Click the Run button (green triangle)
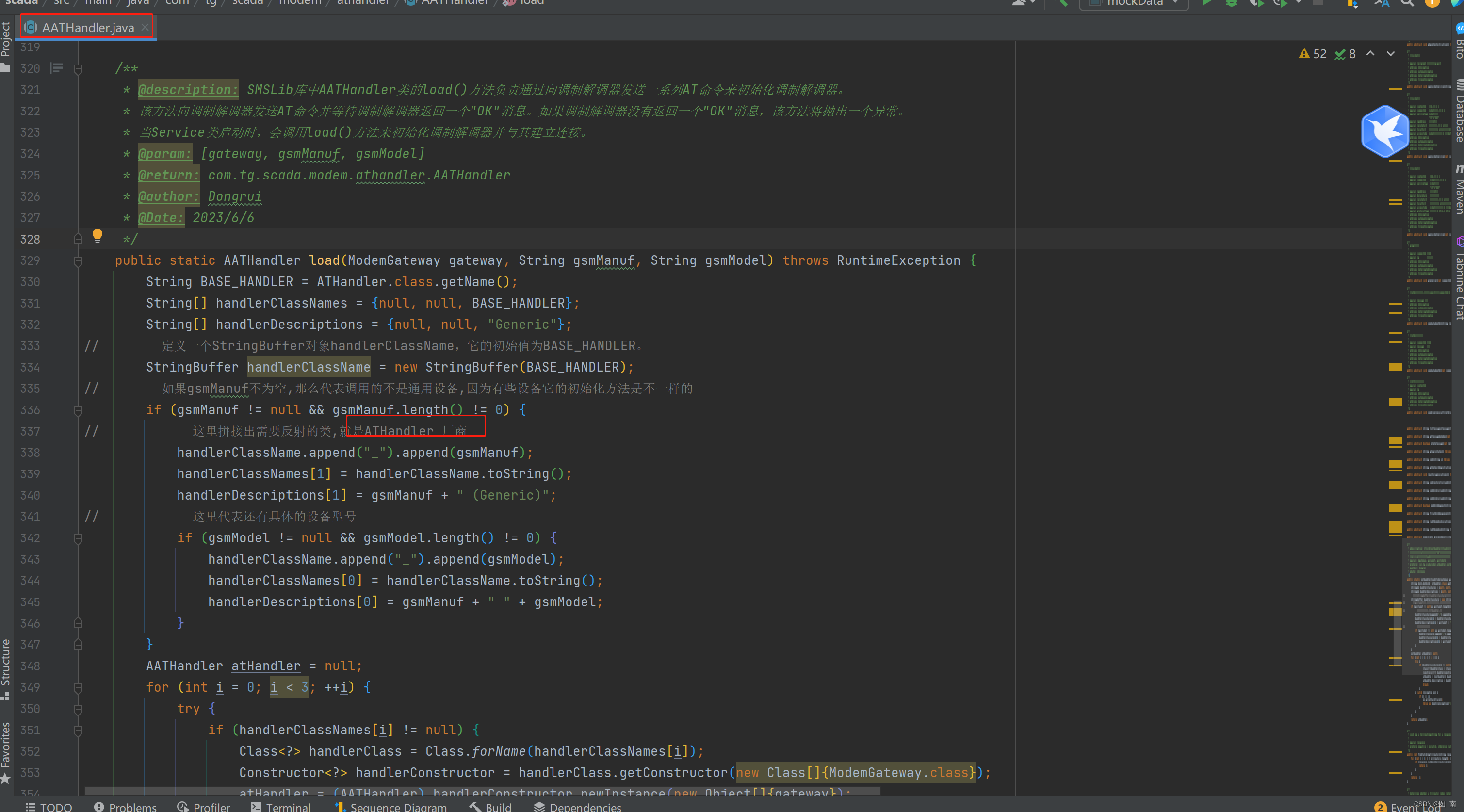Image resolution: width=1464 pixels, height=812 pixels. pos(1207,3)
